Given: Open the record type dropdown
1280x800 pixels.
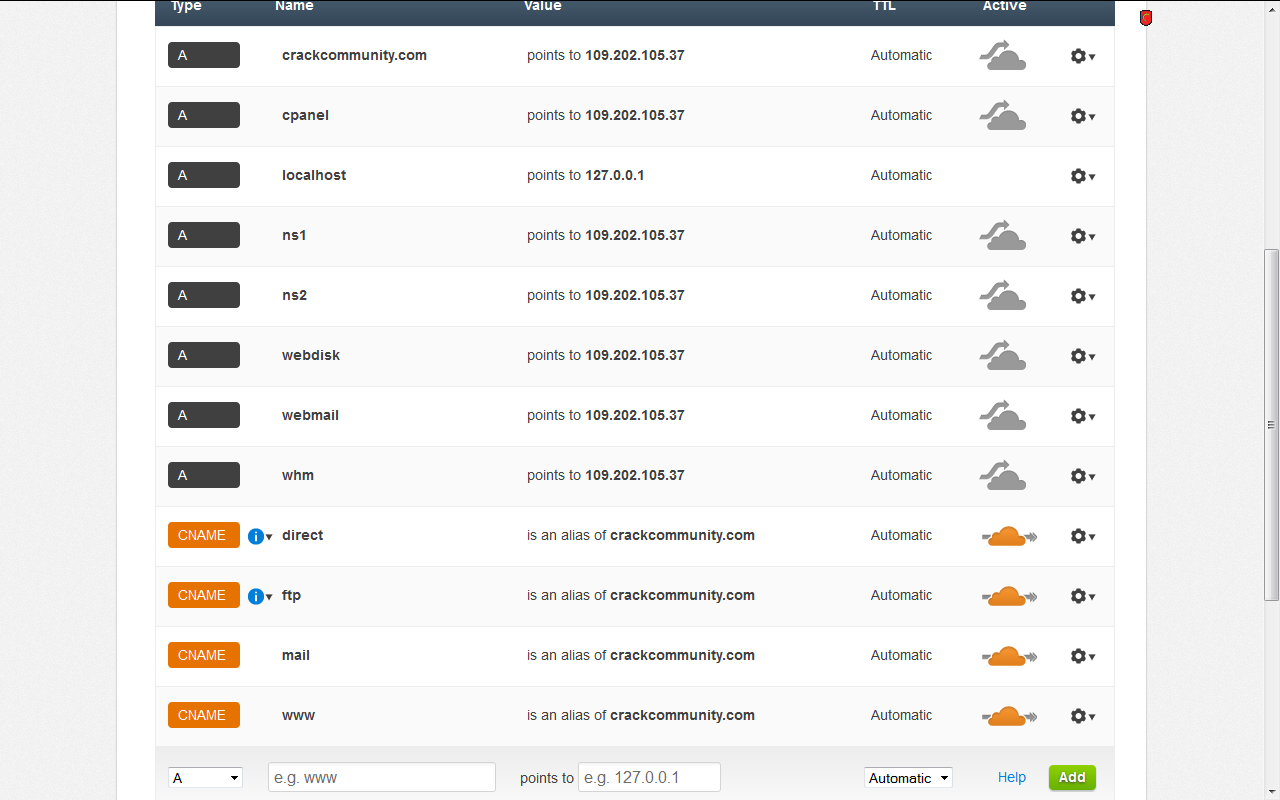Looking at the screenshot, I should [205, 778].
